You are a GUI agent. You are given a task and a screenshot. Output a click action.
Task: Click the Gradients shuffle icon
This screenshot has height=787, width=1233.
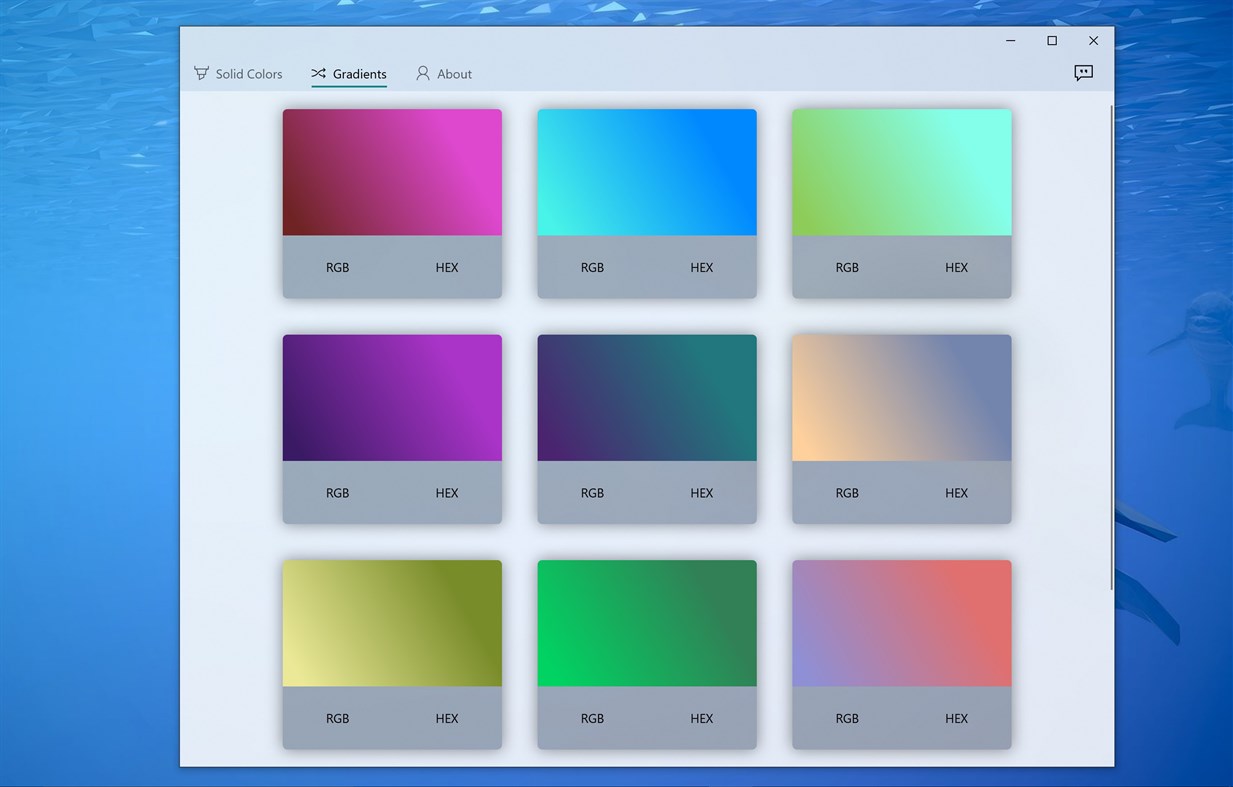point(319,73)
